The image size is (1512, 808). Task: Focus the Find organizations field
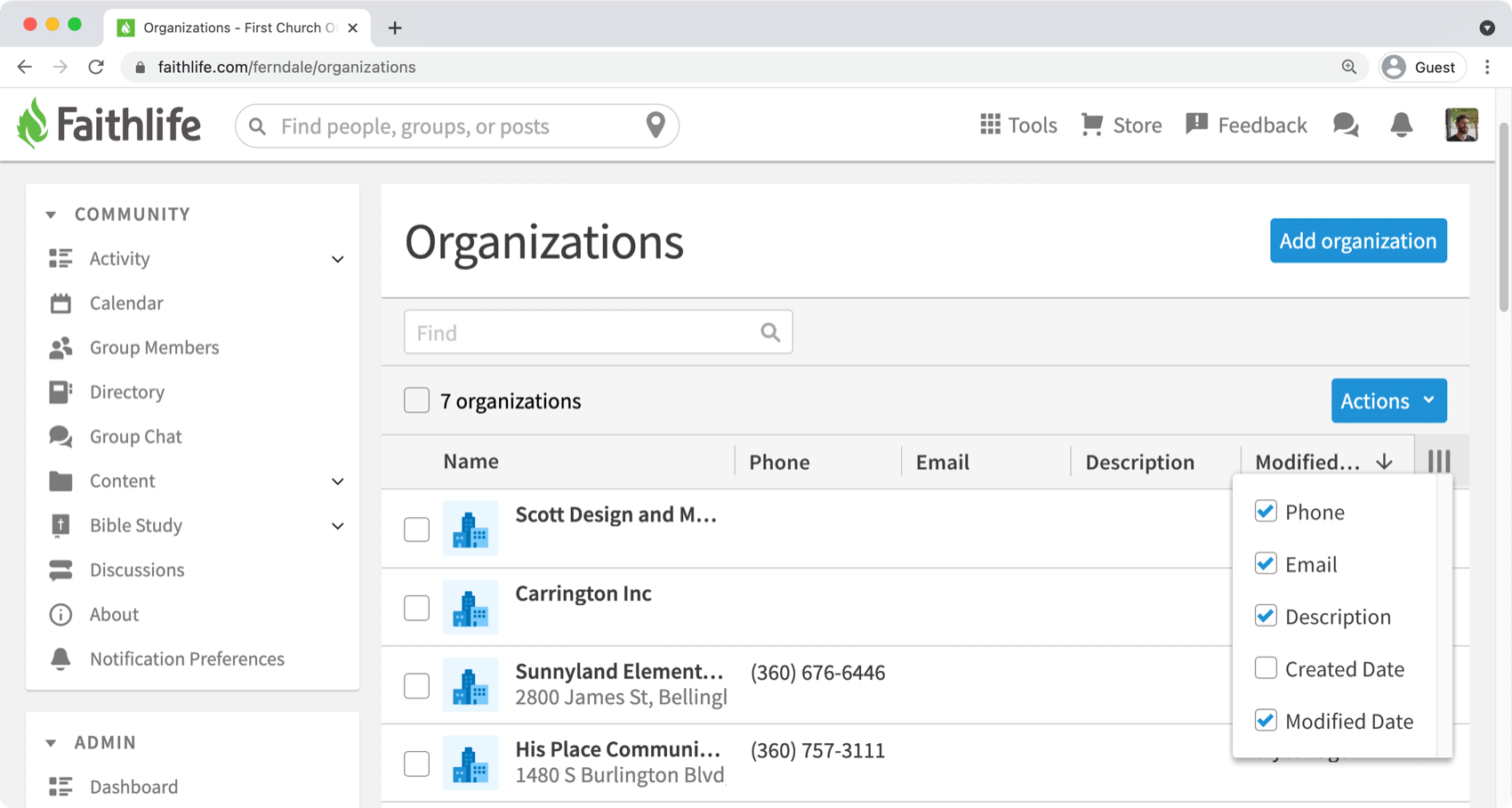[x=598, y=332]
